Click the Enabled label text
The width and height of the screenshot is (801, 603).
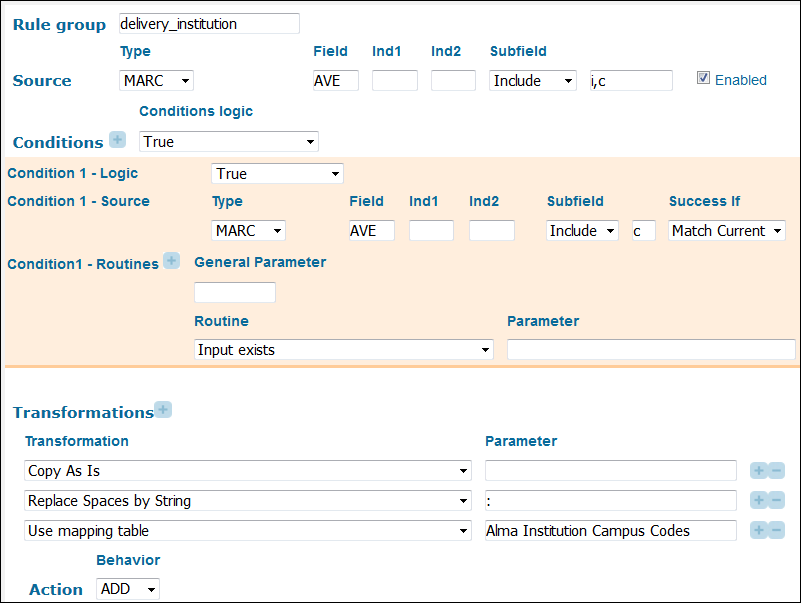(740, 80)
